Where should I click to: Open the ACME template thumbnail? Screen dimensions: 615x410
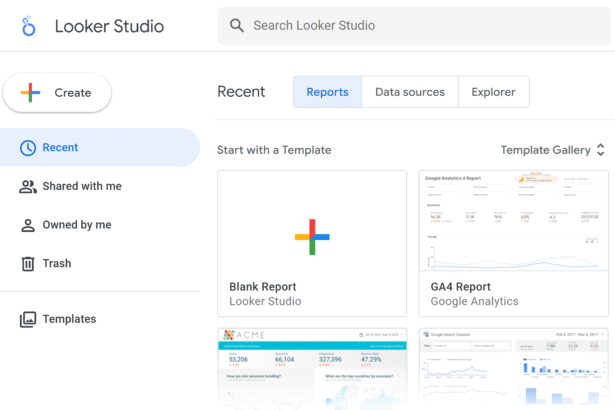tap(312, 368)
